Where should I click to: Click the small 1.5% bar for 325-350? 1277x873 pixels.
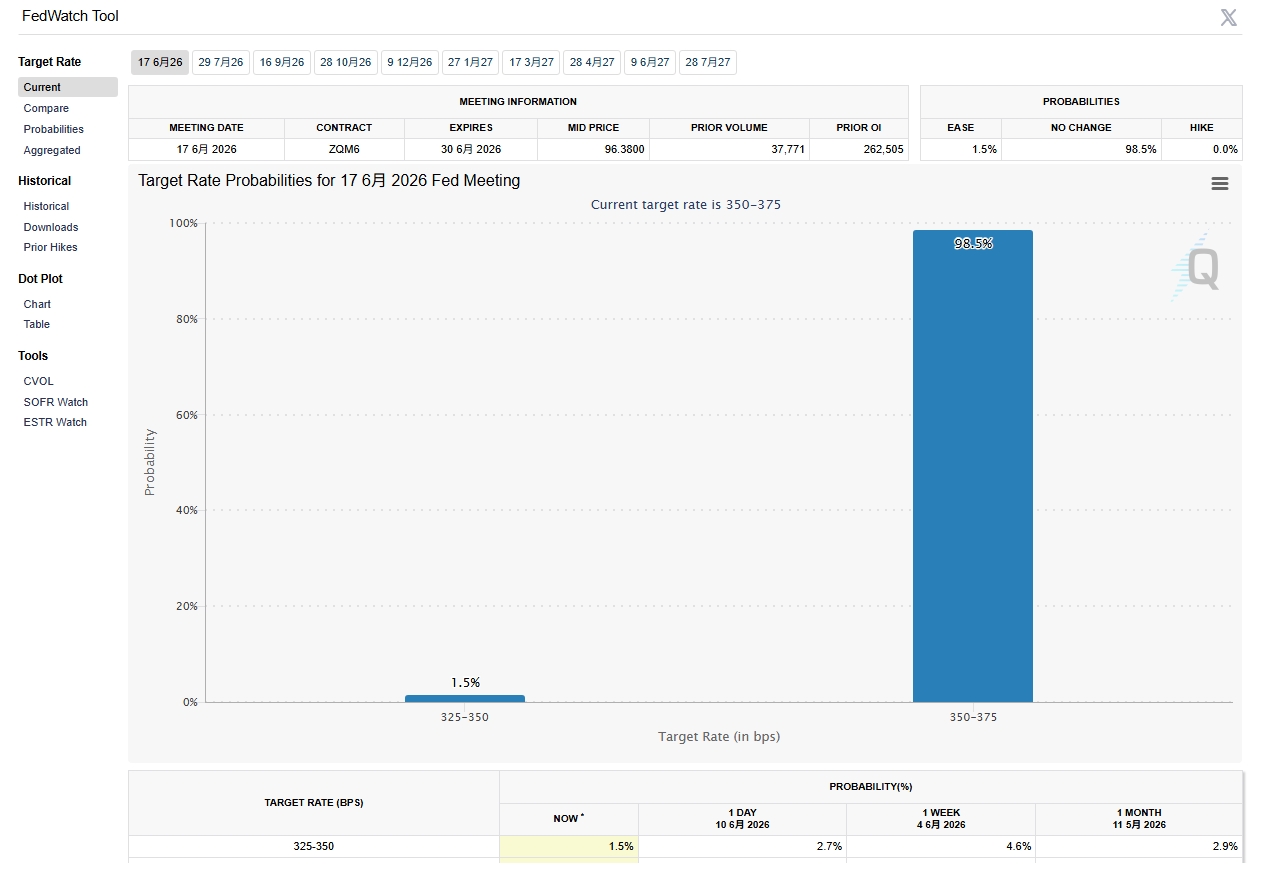[464, 698]
